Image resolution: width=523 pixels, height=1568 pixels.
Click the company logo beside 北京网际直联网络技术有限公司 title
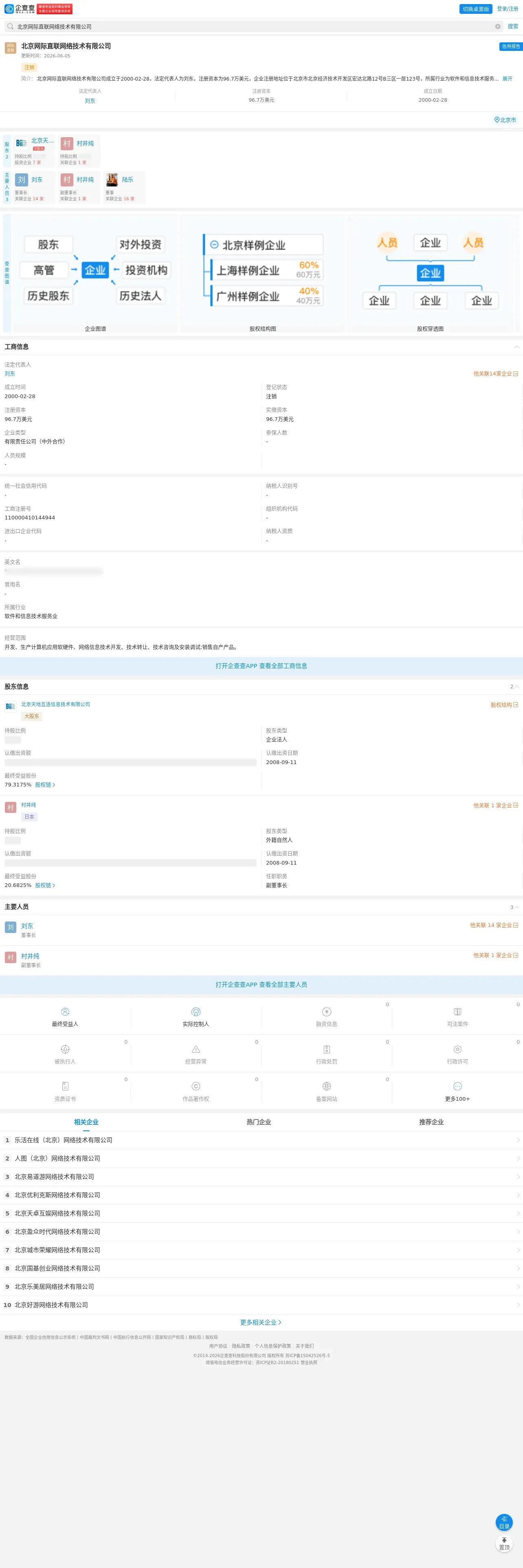[x=10, y=48]
